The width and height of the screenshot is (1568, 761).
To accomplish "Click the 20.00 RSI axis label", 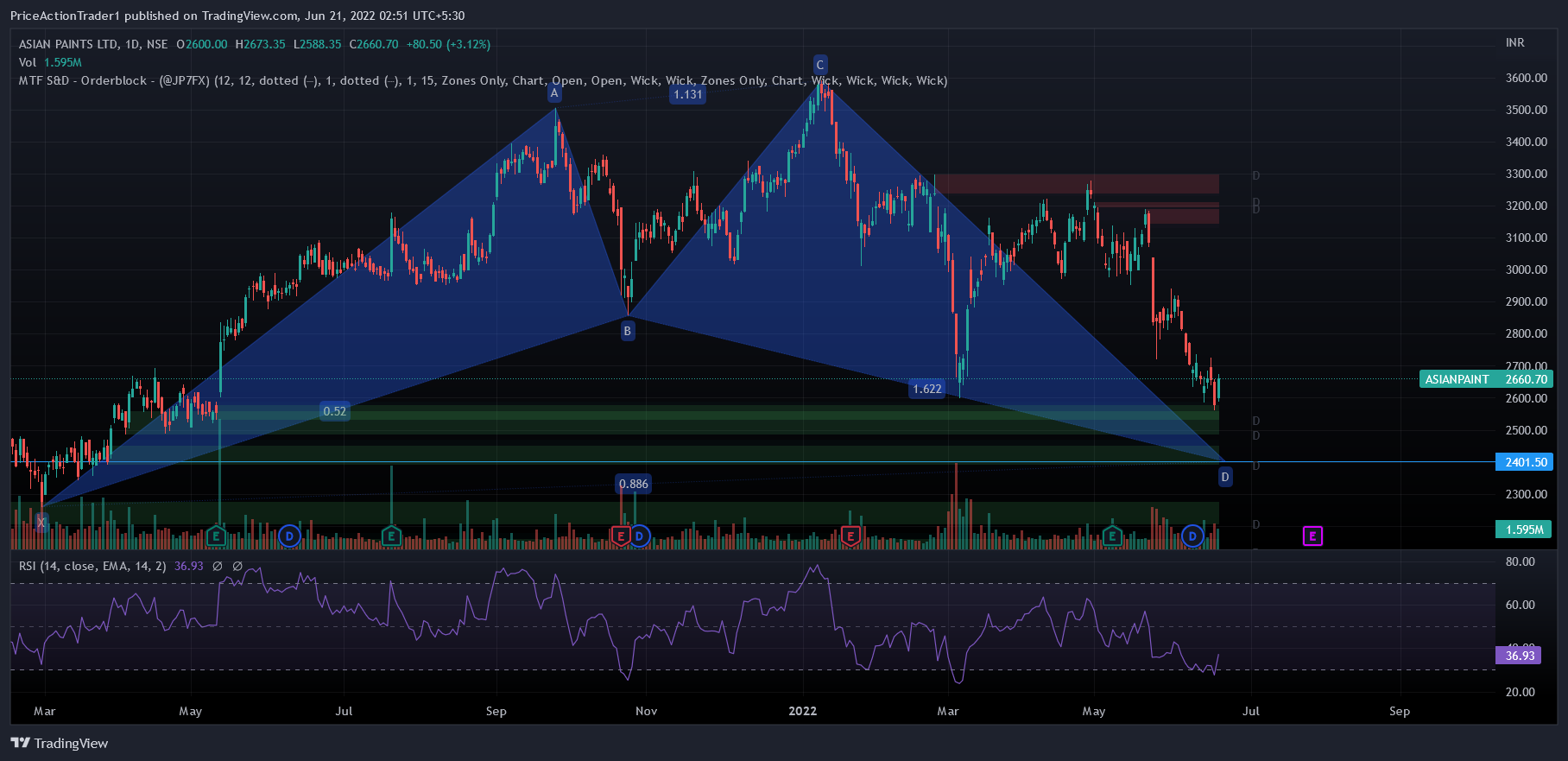I will point(1521,692).
